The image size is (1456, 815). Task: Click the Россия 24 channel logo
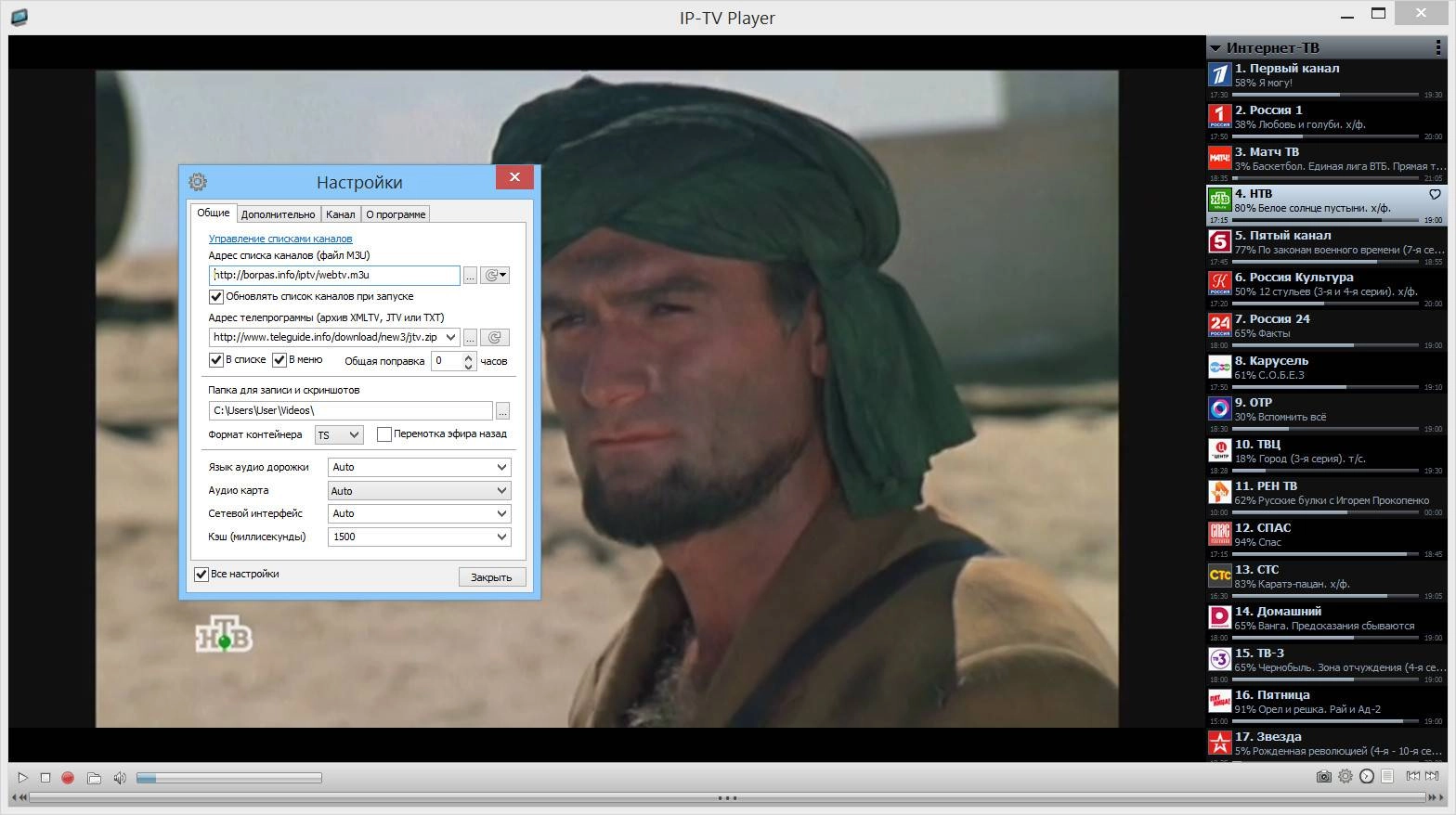pyautogui.click(x=1219, y=325)
